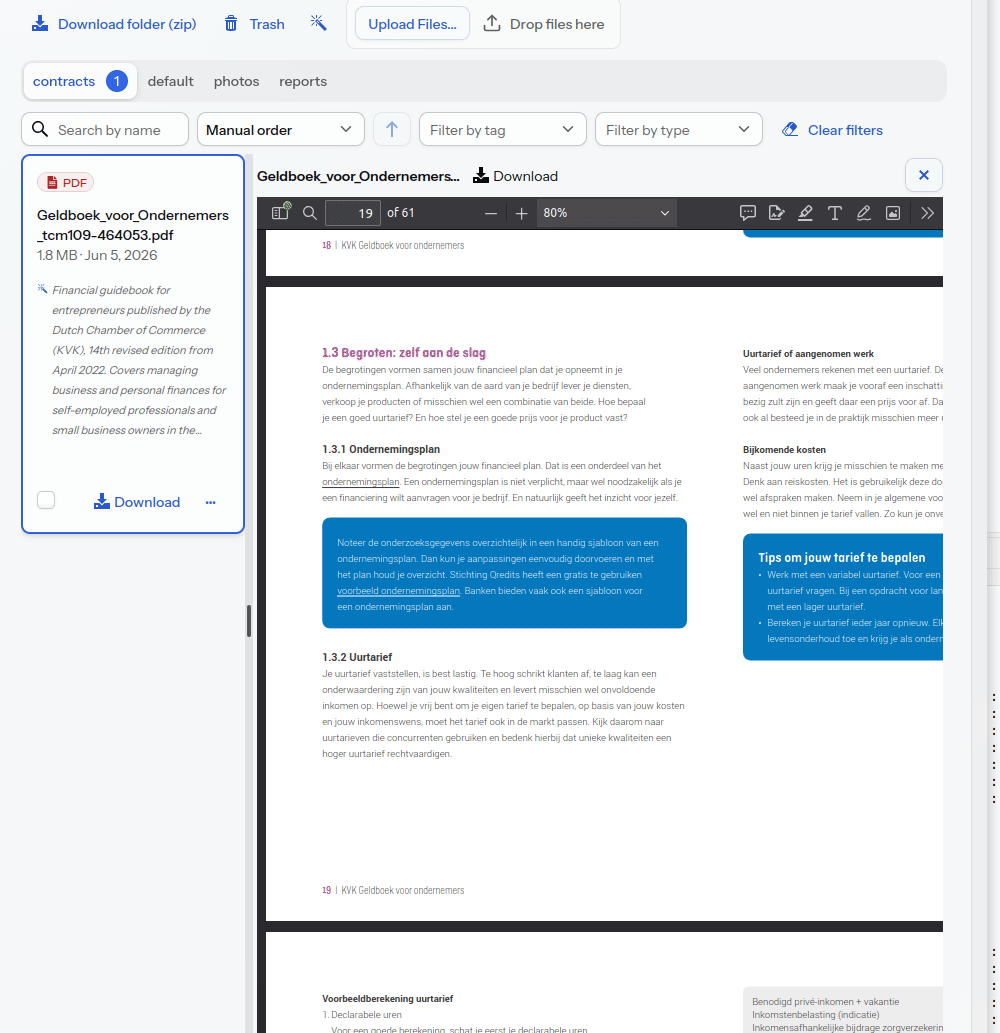Switch to the reports tab
Screen dimensions: 1000x1033
303,81
